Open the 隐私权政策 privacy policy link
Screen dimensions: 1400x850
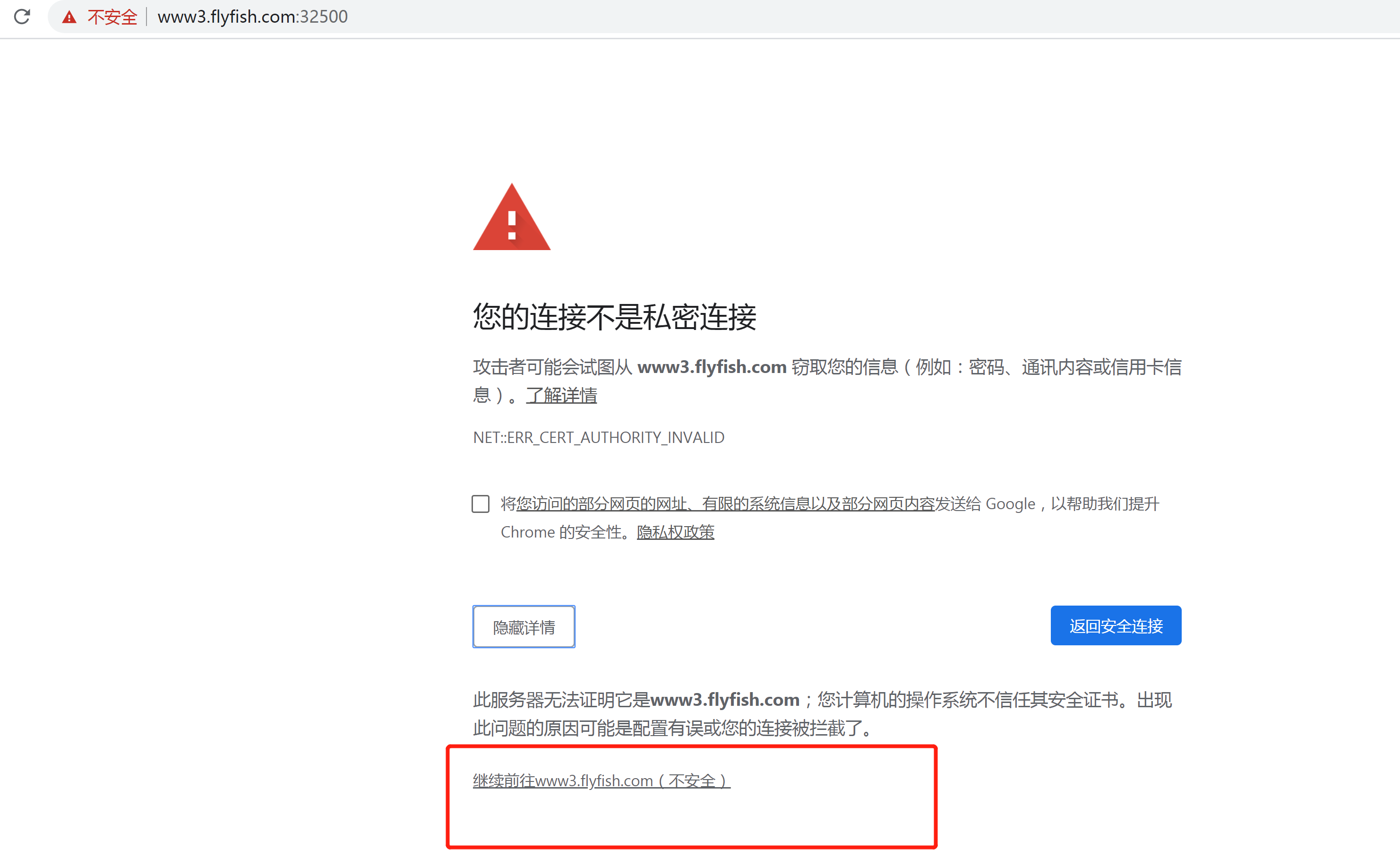click(676, 532)
